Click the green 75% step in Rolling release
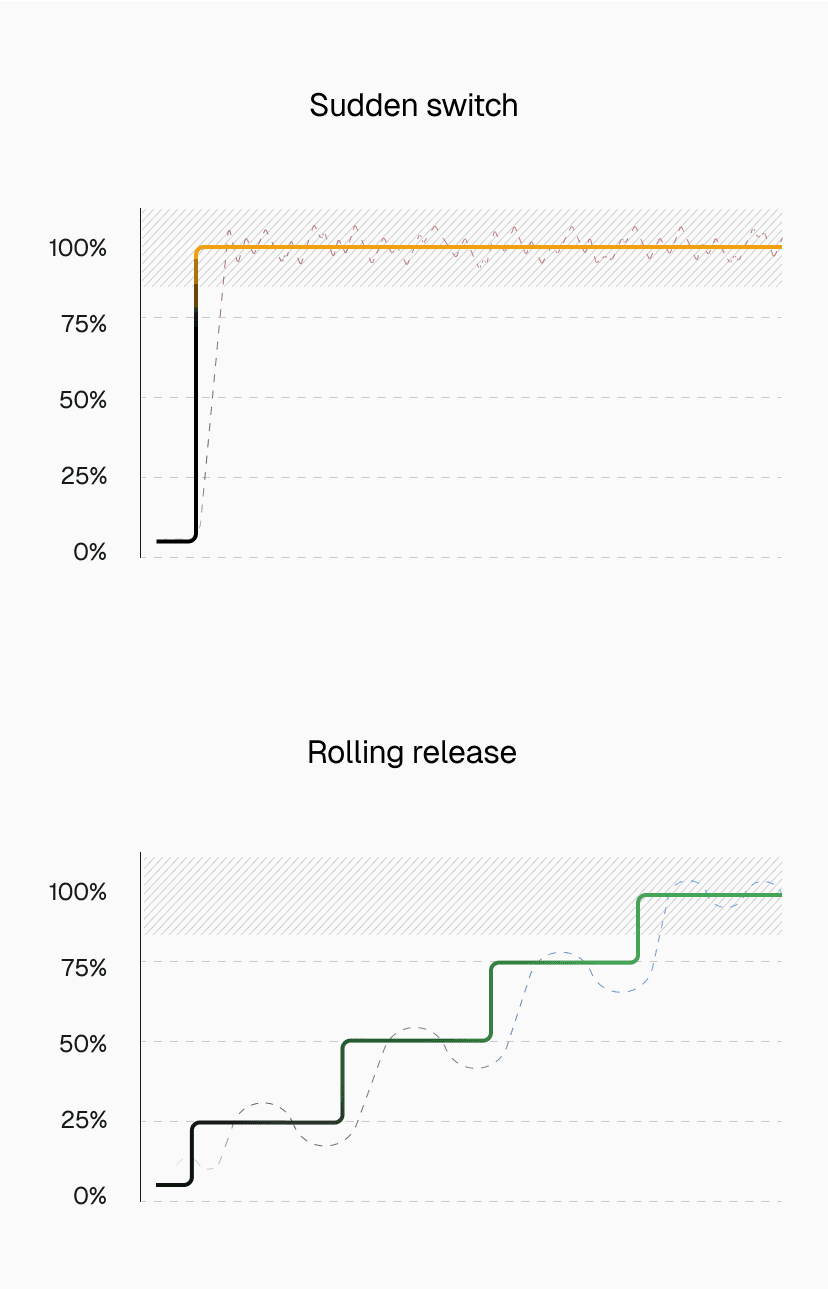This screenshot has width=828, height=1289. [565, 963]
